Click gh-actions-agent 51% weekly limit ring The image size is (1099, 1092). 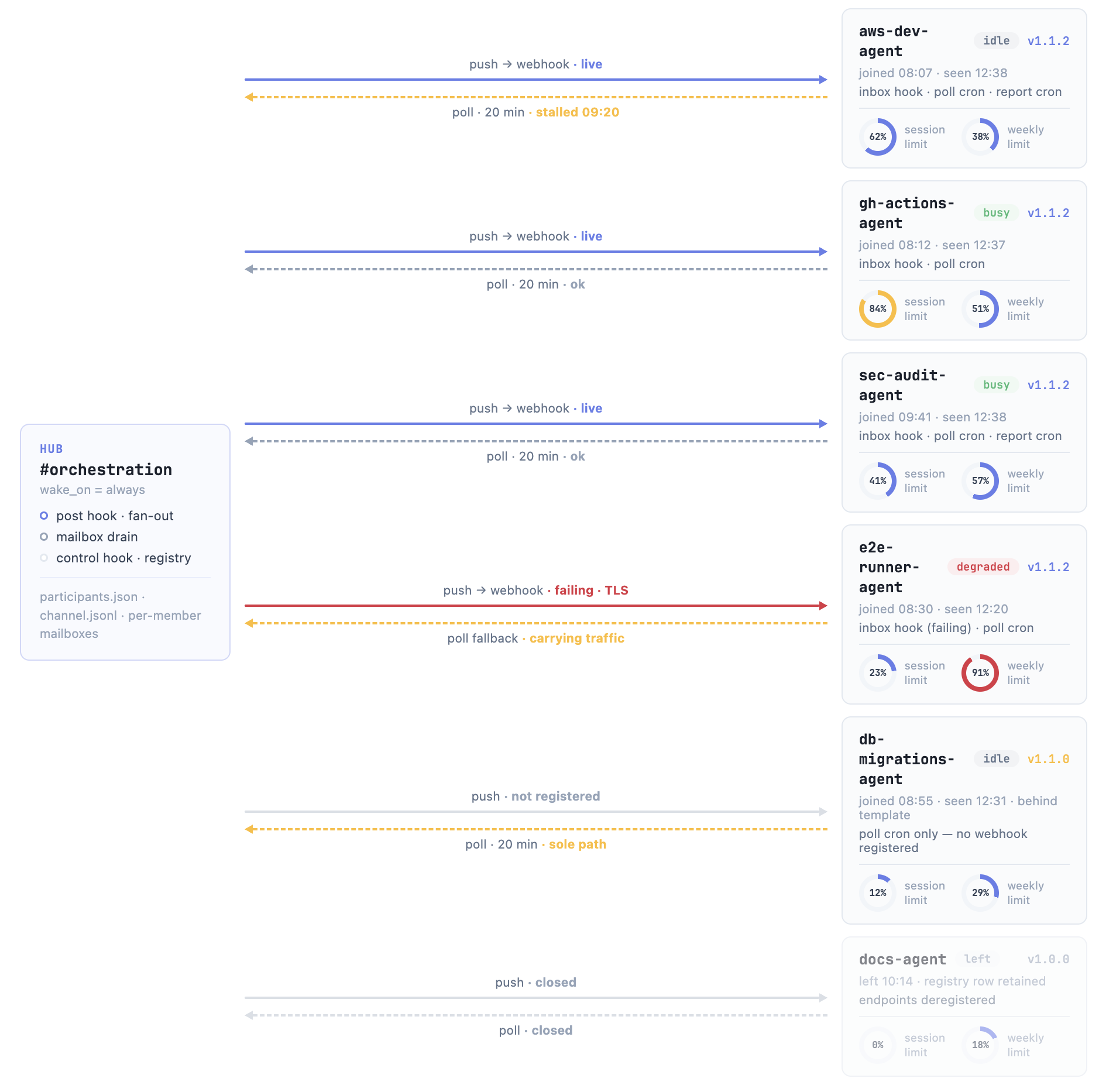pyautogui.click(x=980, y=309)
